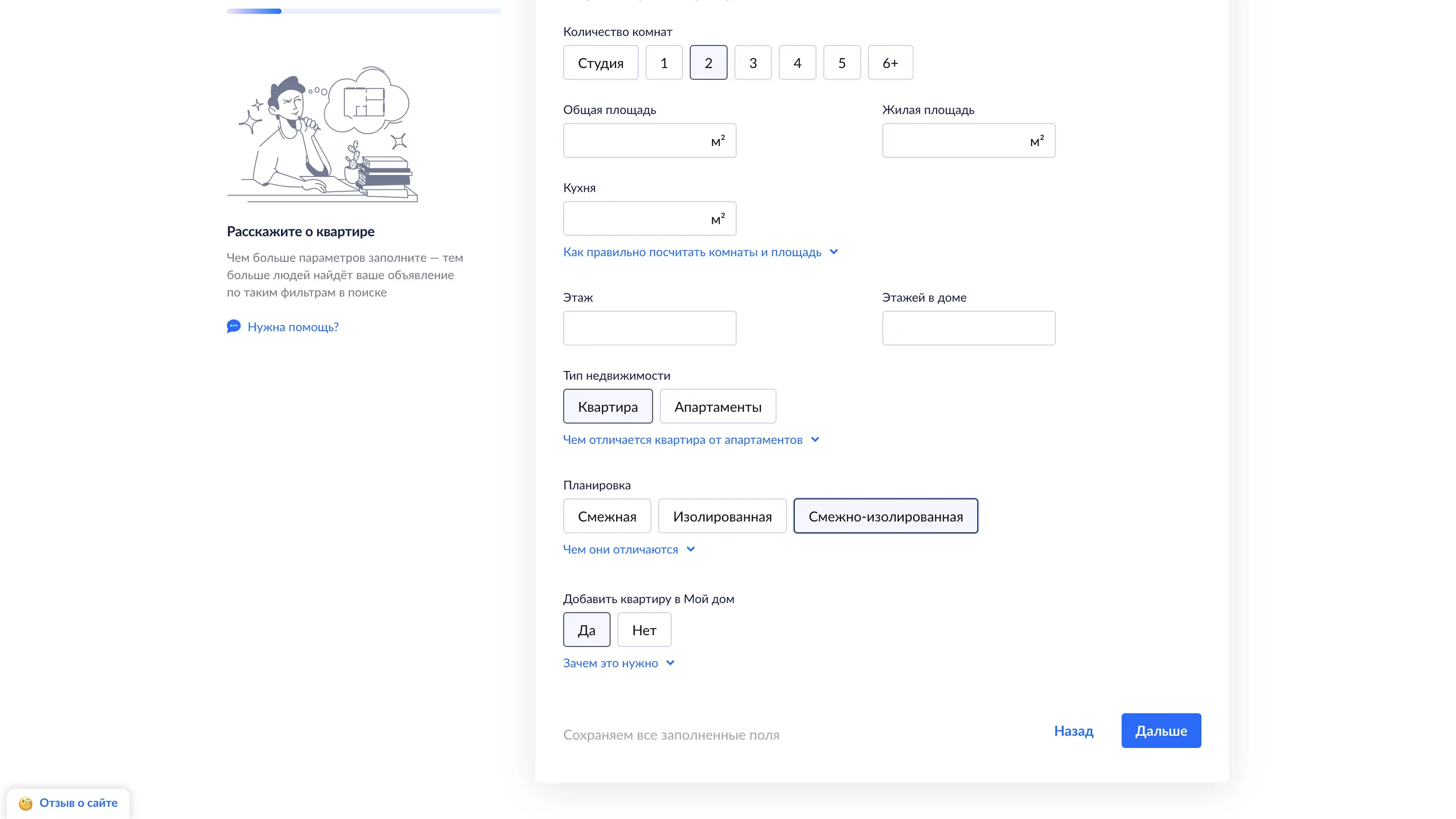Go back with Назад link
Image resolution: width=1456 pixels, height=819 pixels.
(x=1073, y=730)
